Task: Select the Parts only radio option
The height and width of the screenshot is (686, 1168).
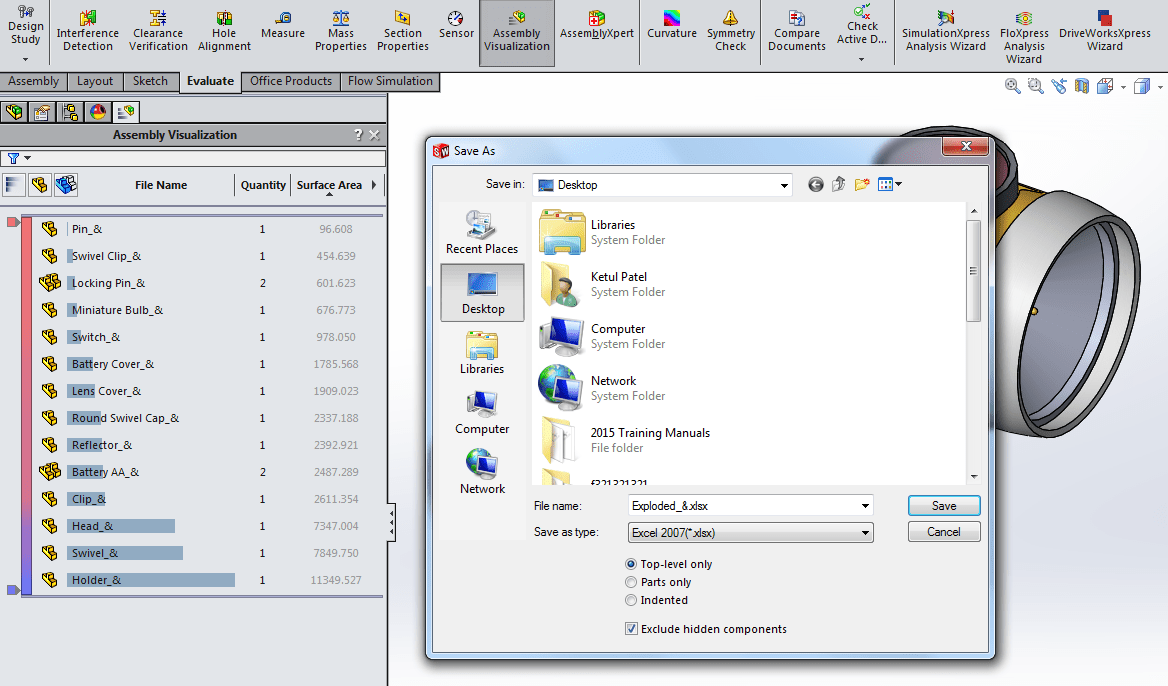Action: point(631,582)
